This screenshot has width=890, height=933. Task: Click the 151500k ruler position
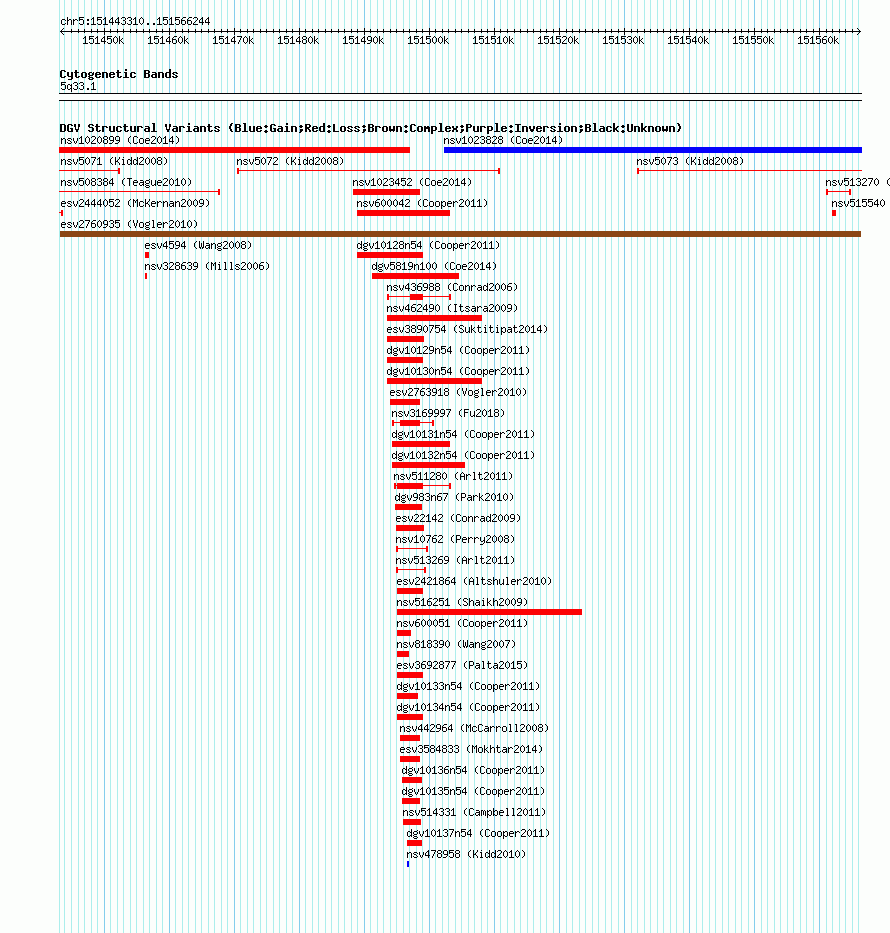428,40
